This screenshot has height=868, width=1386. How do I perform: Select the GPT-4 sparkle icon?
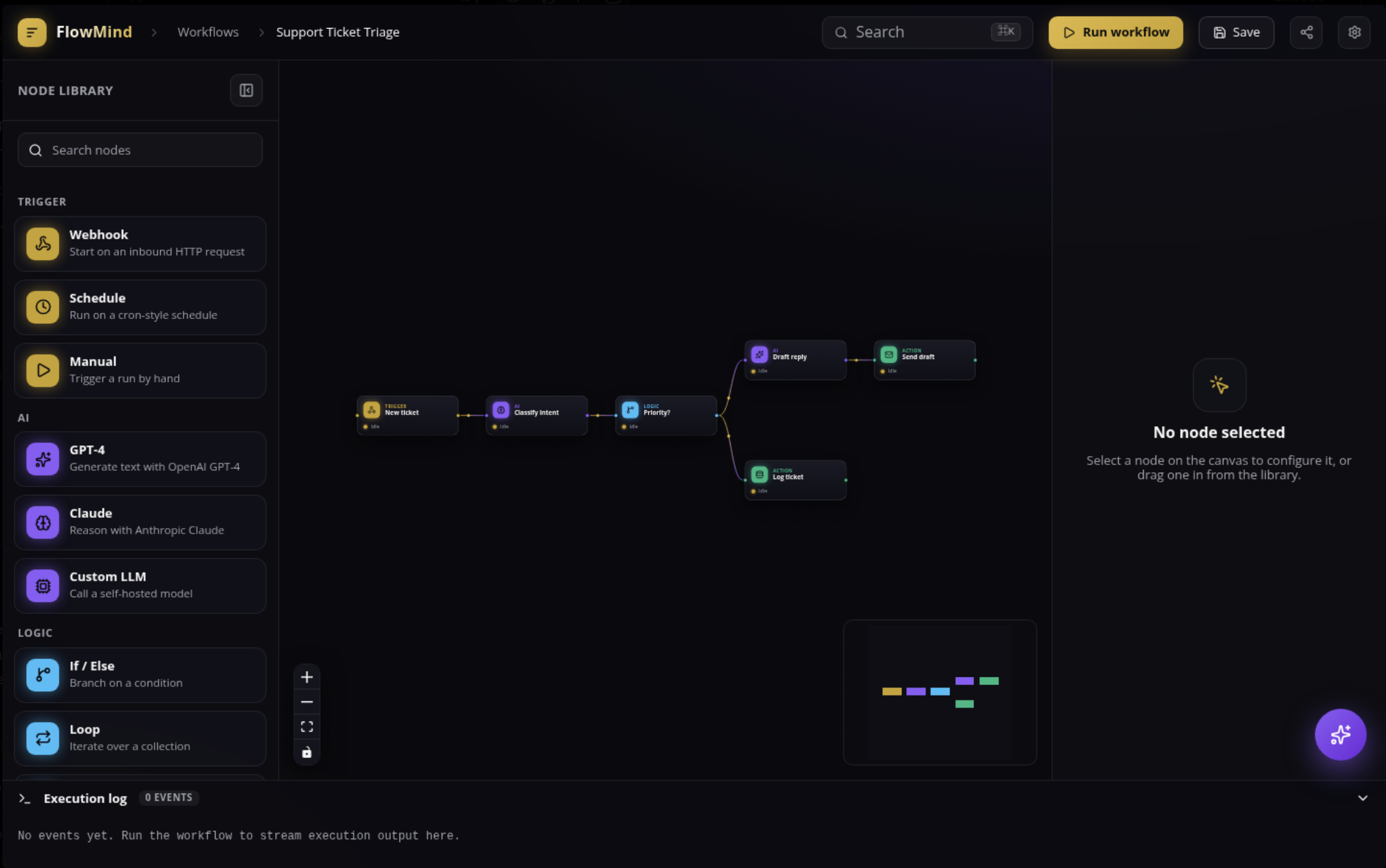click(x=43, y=459)
